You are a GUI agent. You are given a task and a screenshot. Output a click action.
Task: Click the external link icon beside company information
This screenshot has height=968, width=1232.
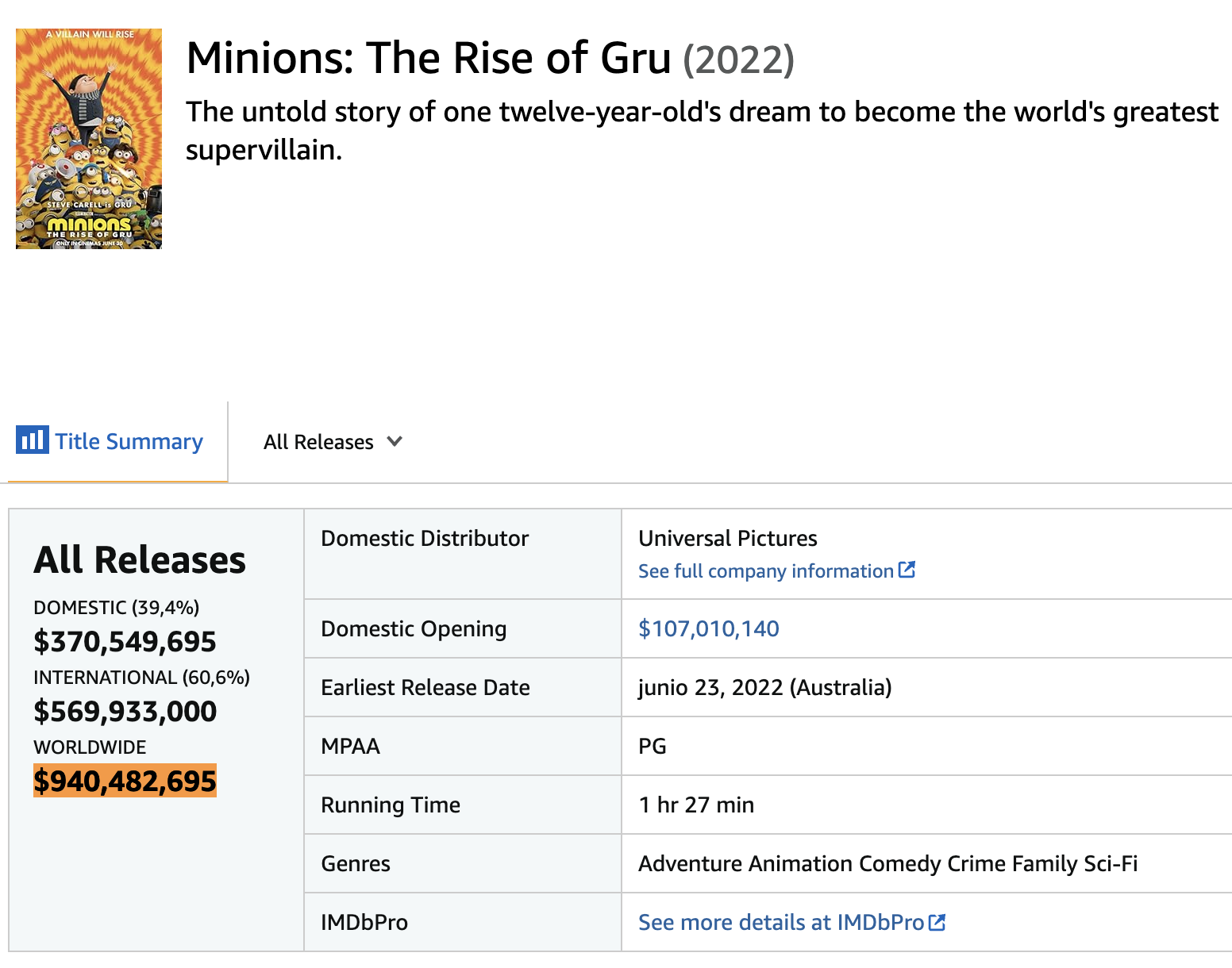point(907,570)
